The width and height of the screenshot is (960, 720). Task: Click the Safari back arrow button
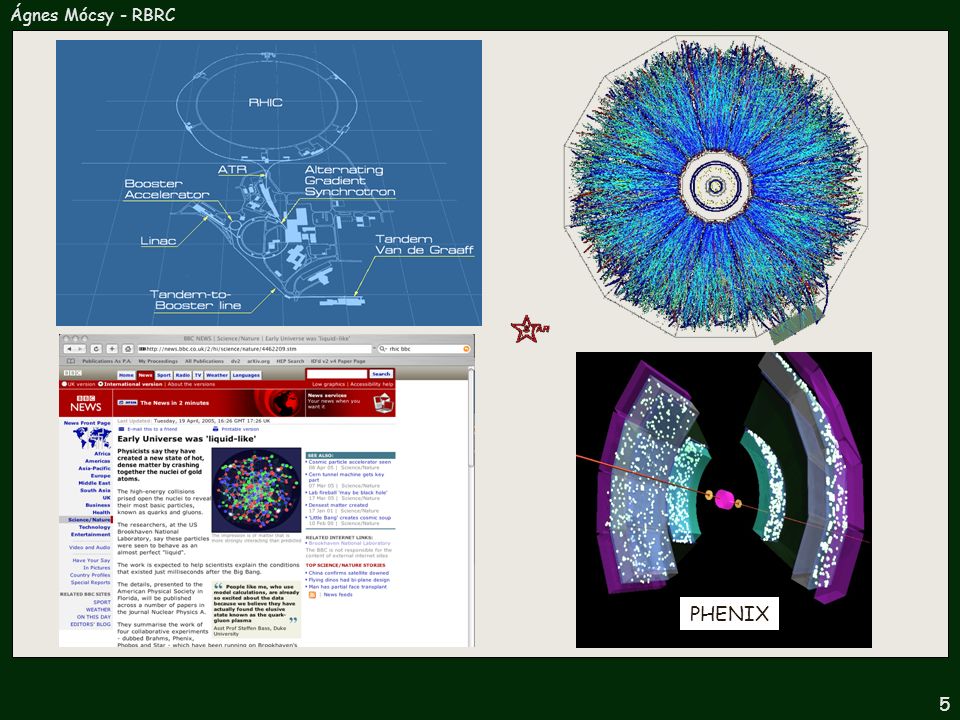[x=69, y=349]
